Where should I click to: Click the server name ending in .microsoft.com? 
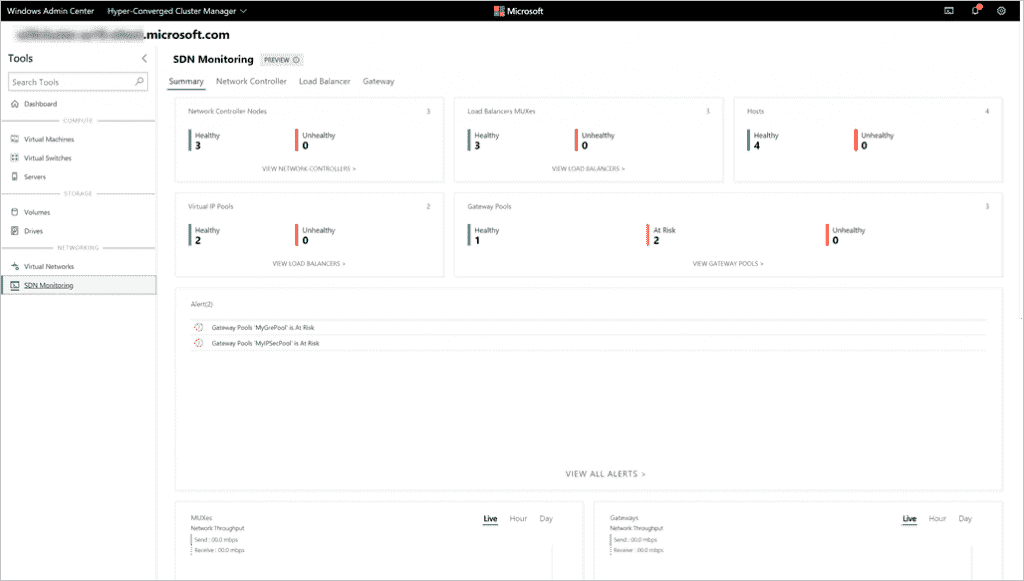123,35
